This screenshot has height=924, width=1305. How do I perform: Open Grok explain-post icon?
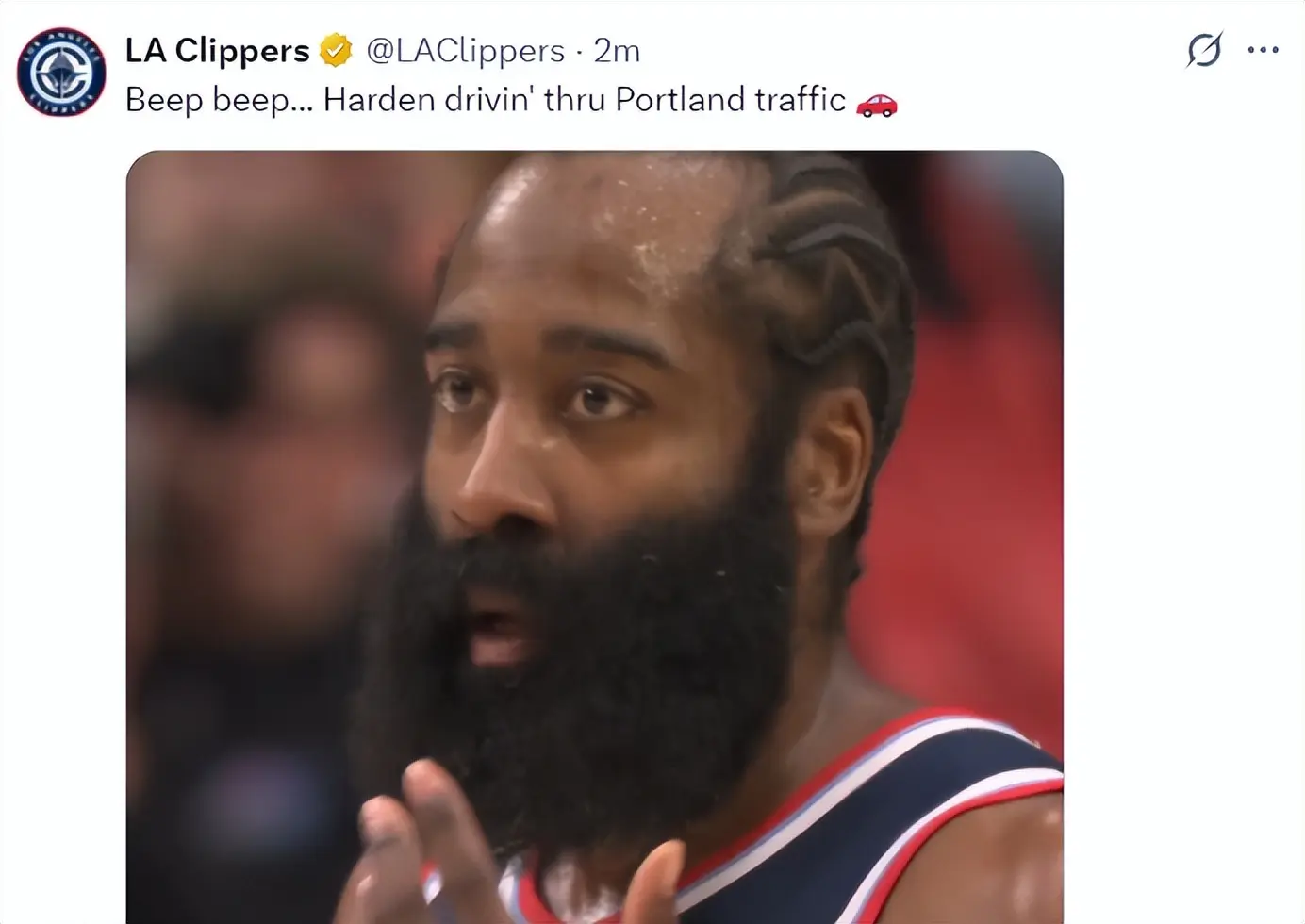pyautogui.click(x=1204, y=50)
